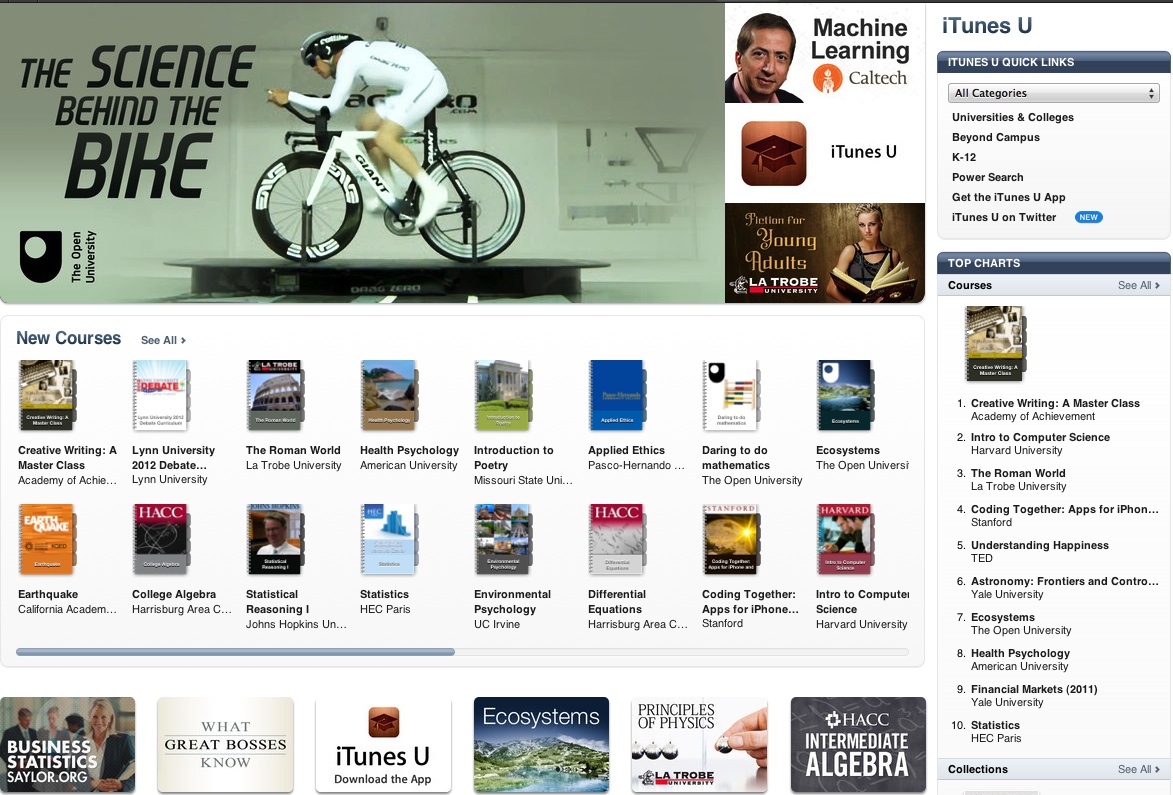Image resolution: width=1173 pixels, height=795 pixels.
Task: Click the Statistical Reasoning I title text
Action: [278, 602]
